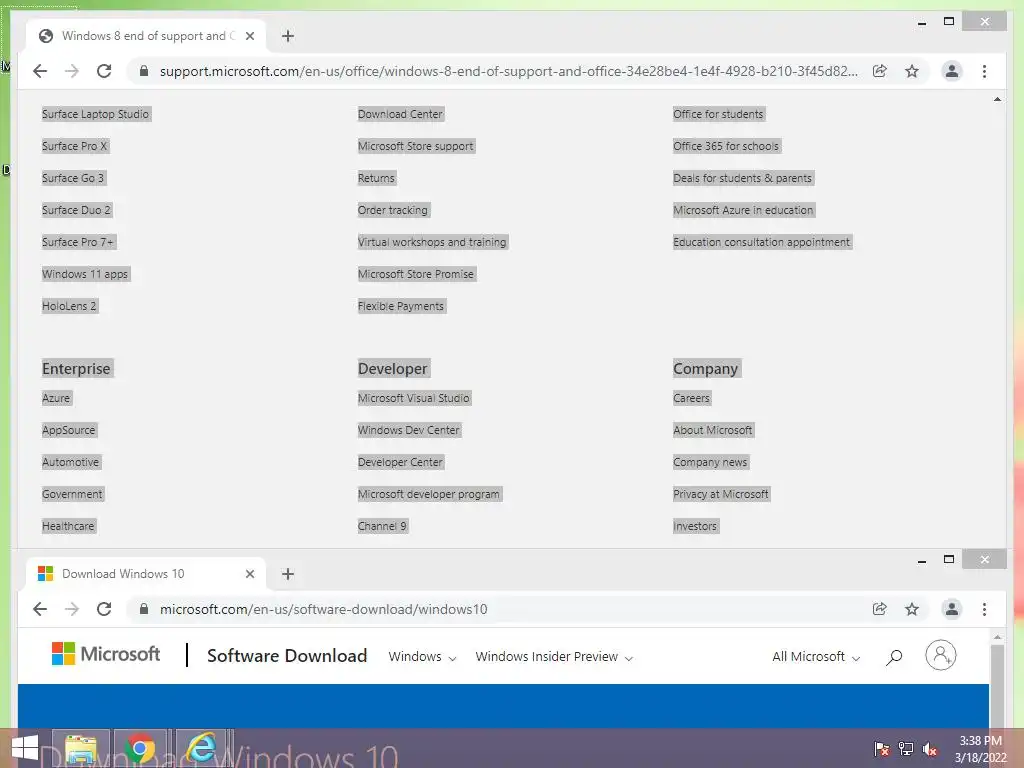View lock info for microsoft.com software-download

(x=144, y=609)
